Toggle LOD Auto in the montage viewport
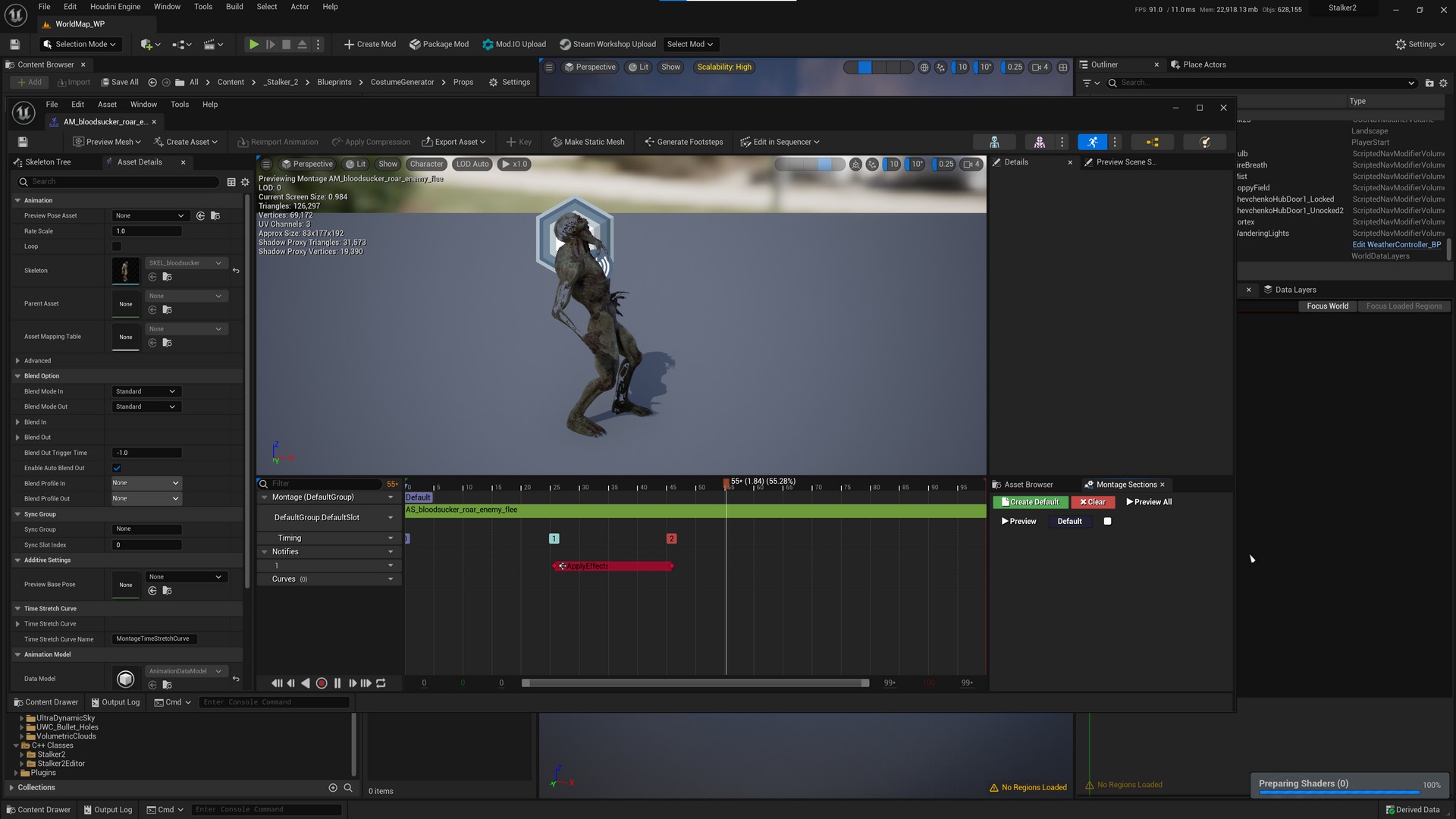1456x819 pixels. click(x=472, y=165)
